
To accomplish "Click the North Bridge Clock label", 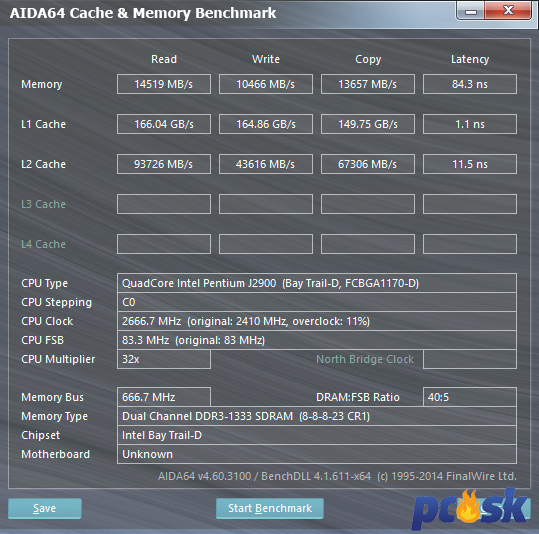I will (x=365, y=359).
